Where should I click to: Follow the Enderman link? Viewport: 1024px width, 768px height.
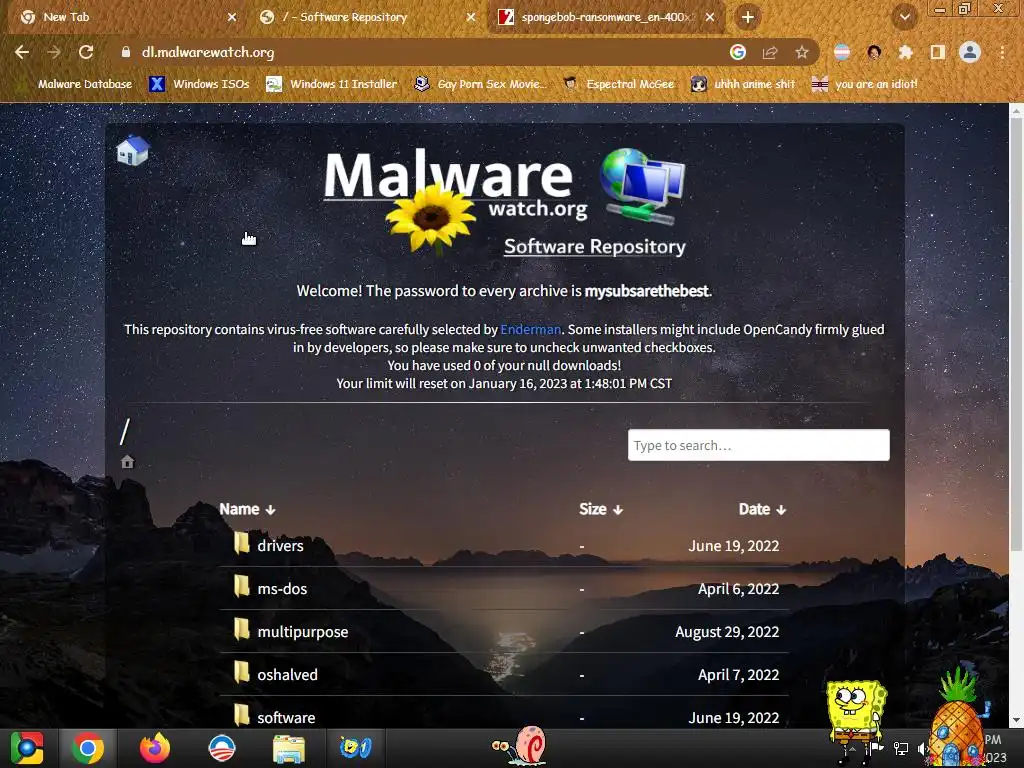point(530,329)
